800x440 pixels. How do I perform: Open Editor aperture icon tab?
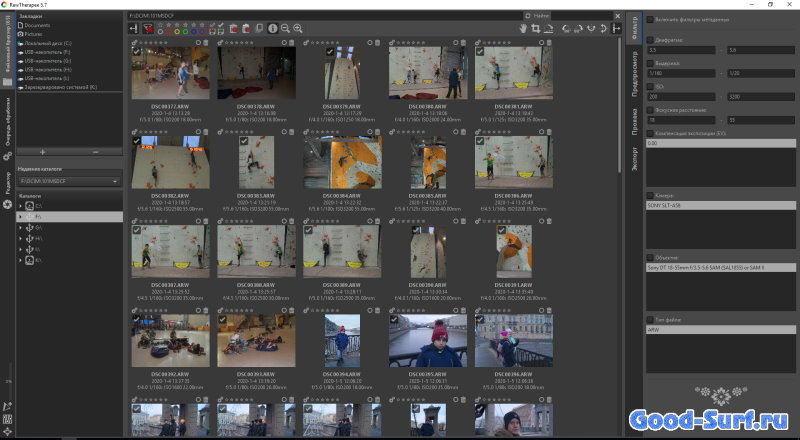point(7,205)
